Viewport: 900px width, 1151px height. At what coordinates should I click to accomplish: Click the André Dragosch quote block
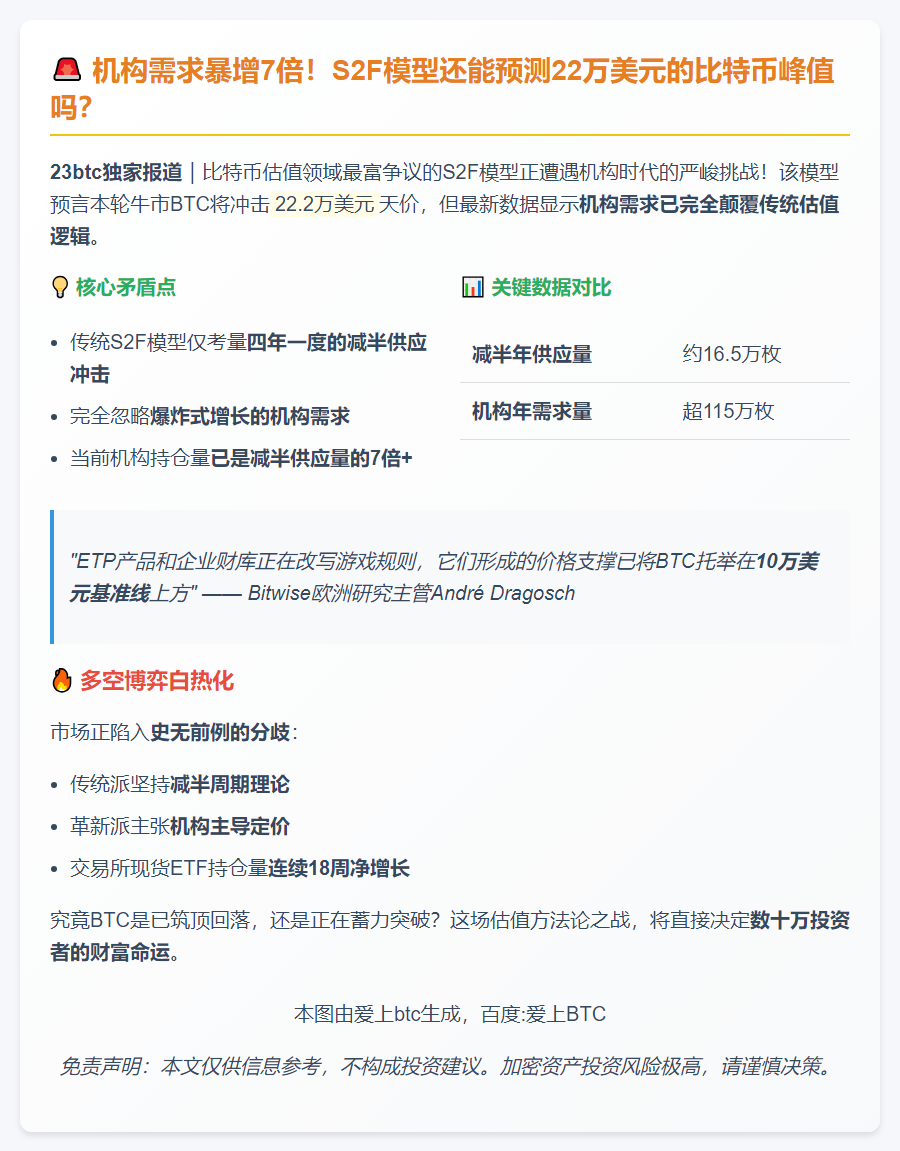tap(450, 577)
